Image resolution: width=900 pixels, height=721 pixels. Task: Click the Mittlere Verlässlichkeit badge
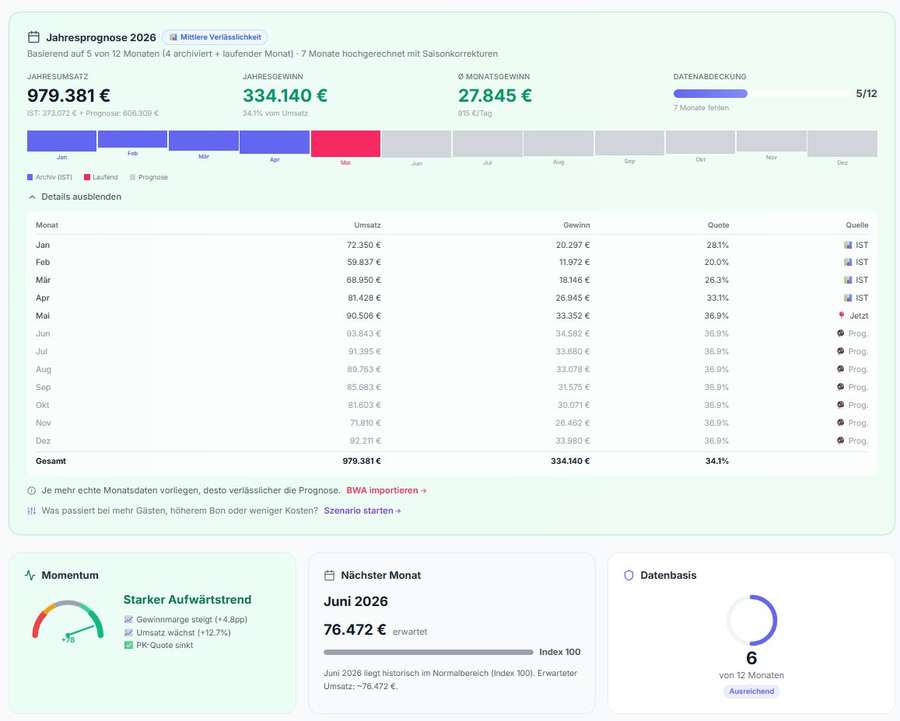(x=215, y=37)
